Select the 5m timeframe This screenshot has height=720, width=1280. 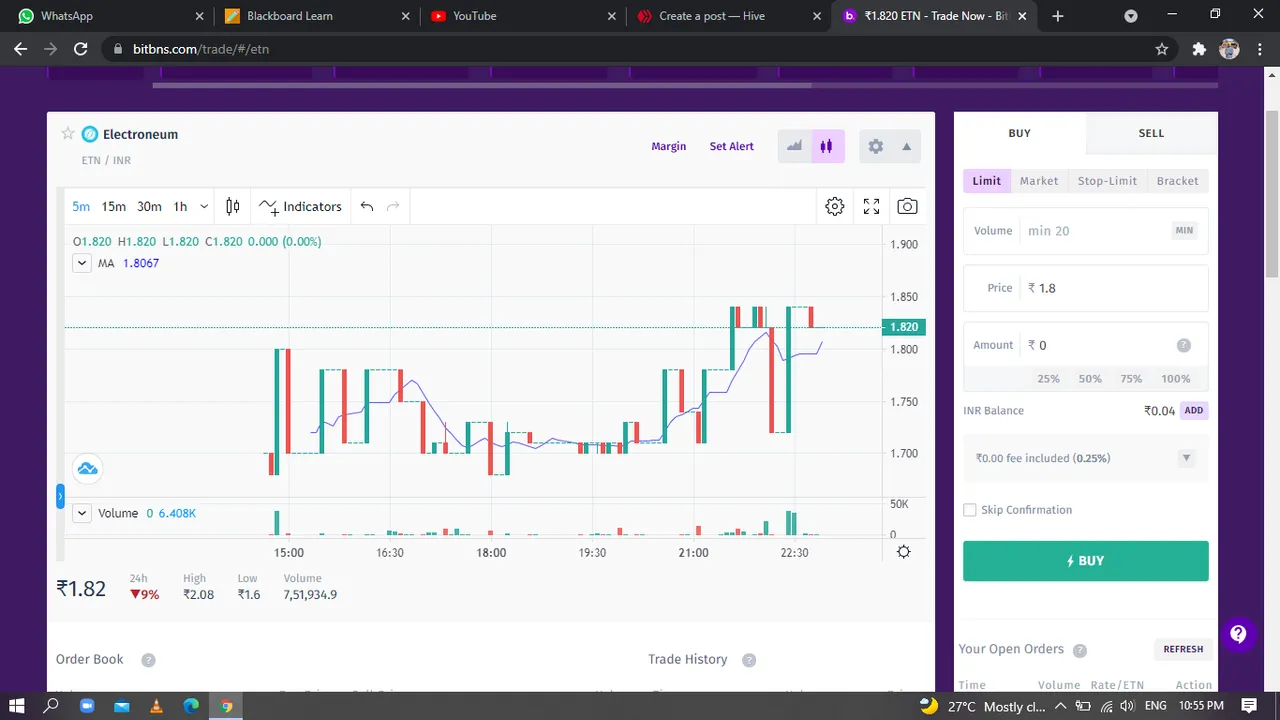81,206
